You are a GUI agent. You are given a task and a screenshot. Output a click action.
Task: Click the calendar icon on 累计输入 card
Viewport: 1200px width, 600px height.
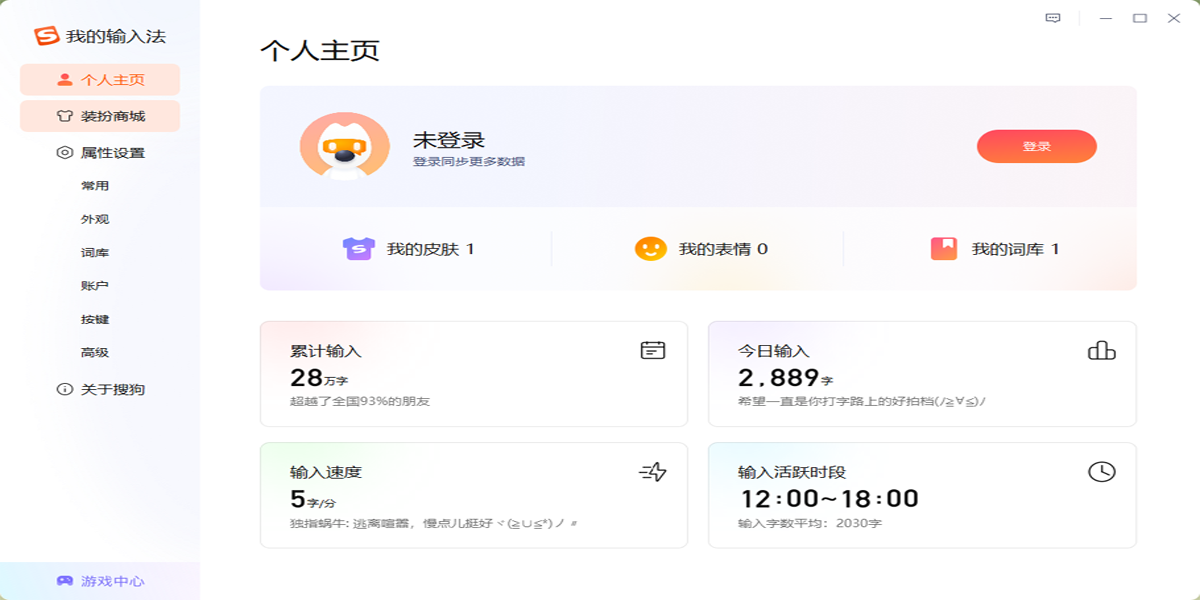point(654,350)
